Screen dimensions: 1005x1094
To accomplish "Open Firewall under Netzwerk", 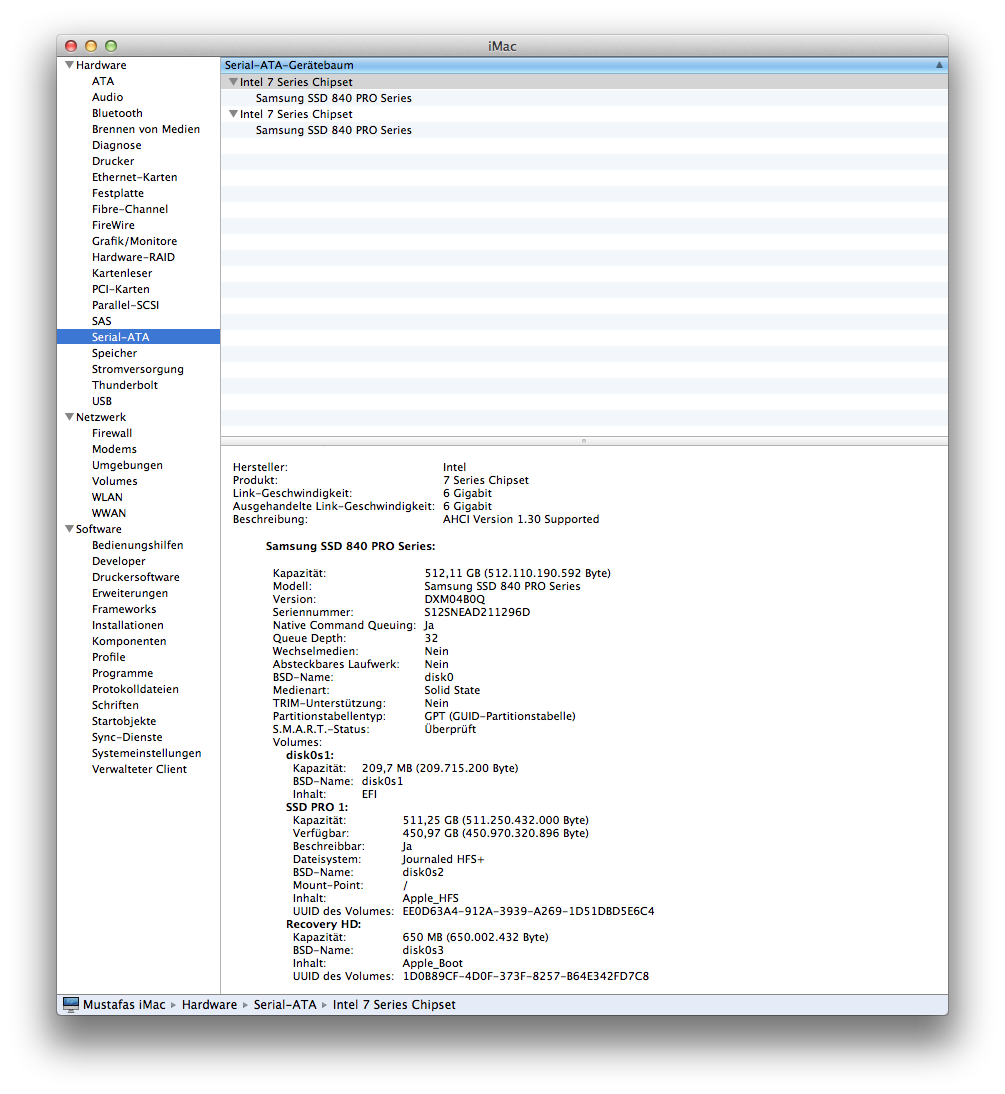I will [112, 433].
